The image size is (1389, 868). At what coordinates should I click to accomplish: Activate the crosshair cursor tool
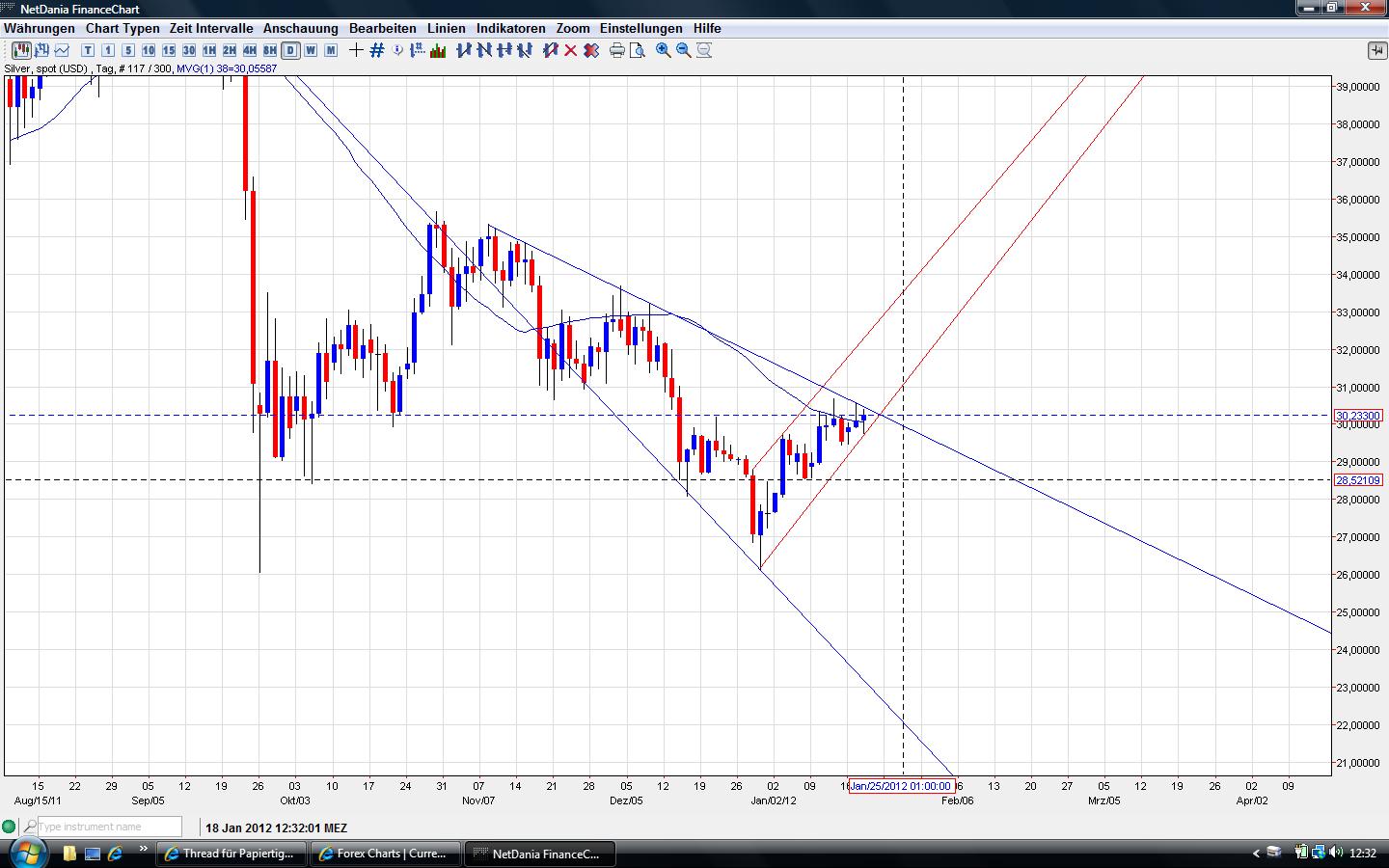click(356, 50)
